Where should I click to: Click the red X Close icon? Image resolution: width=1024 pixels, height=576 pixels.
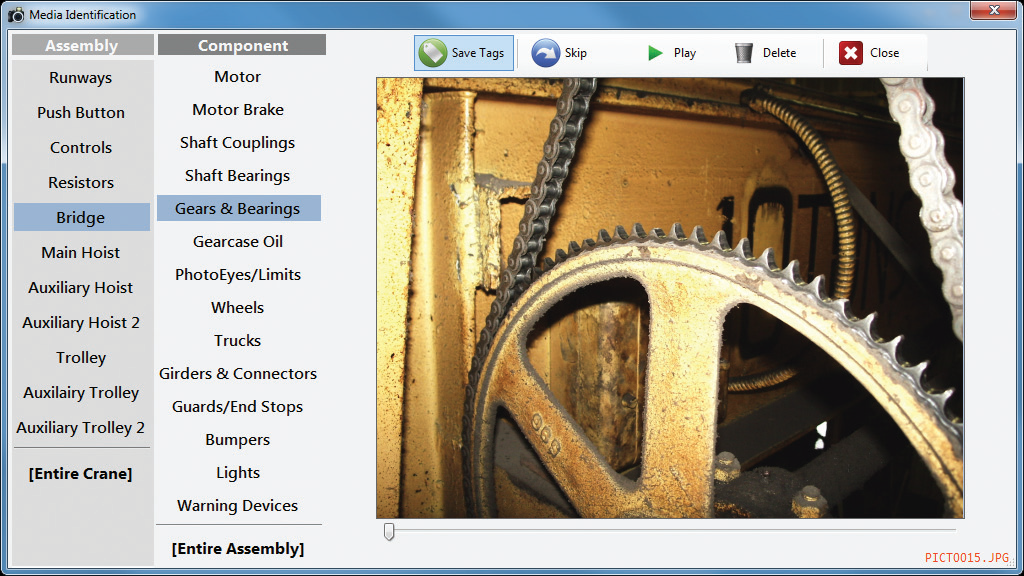tap(850, 53)
